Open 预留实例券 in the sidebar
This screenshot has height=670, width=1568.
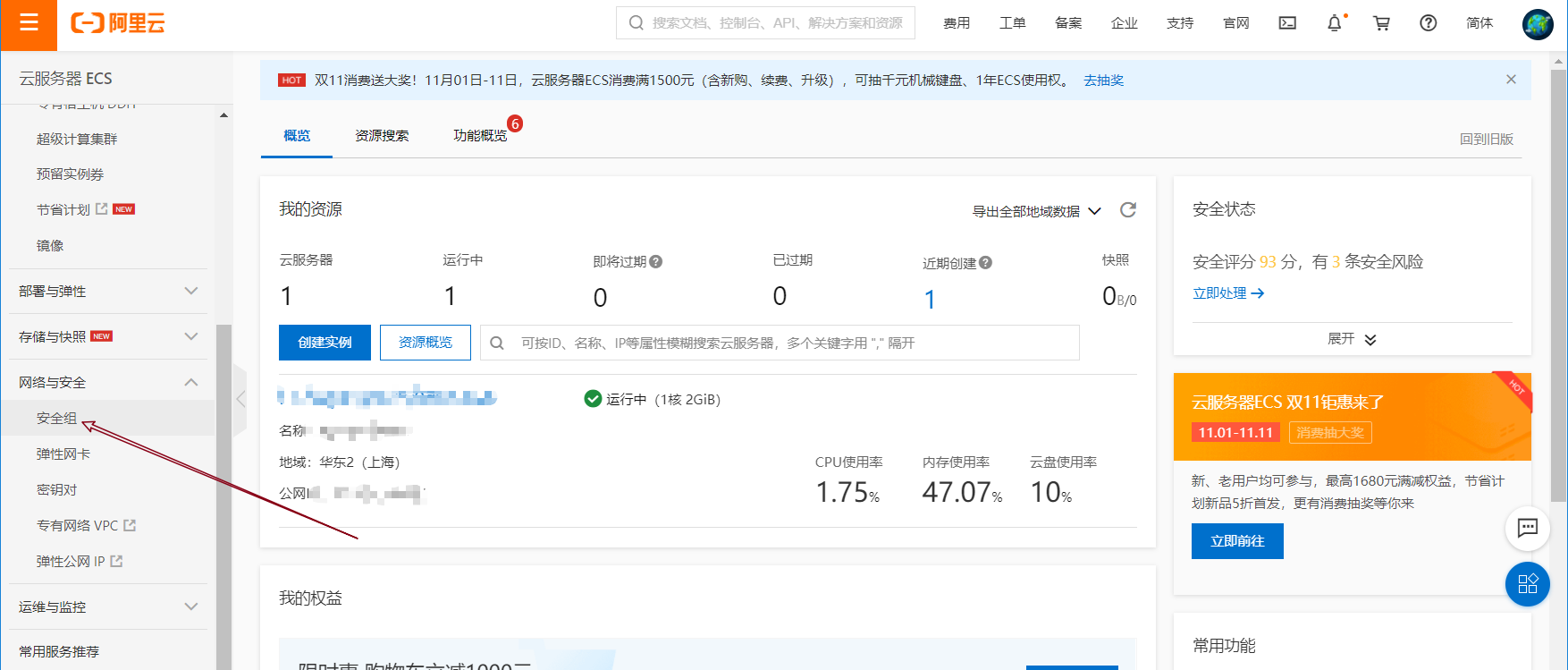pos(70,174)
